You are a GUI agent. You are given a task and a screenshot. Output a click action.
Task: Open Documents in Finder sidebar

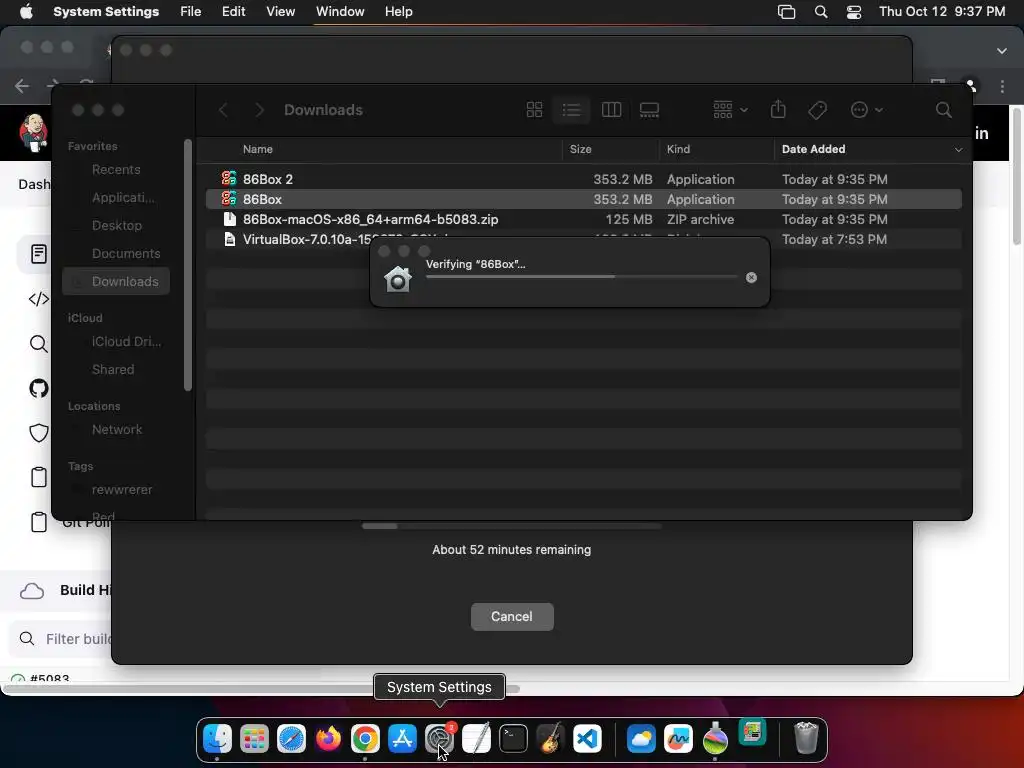(x=116, y=253)
